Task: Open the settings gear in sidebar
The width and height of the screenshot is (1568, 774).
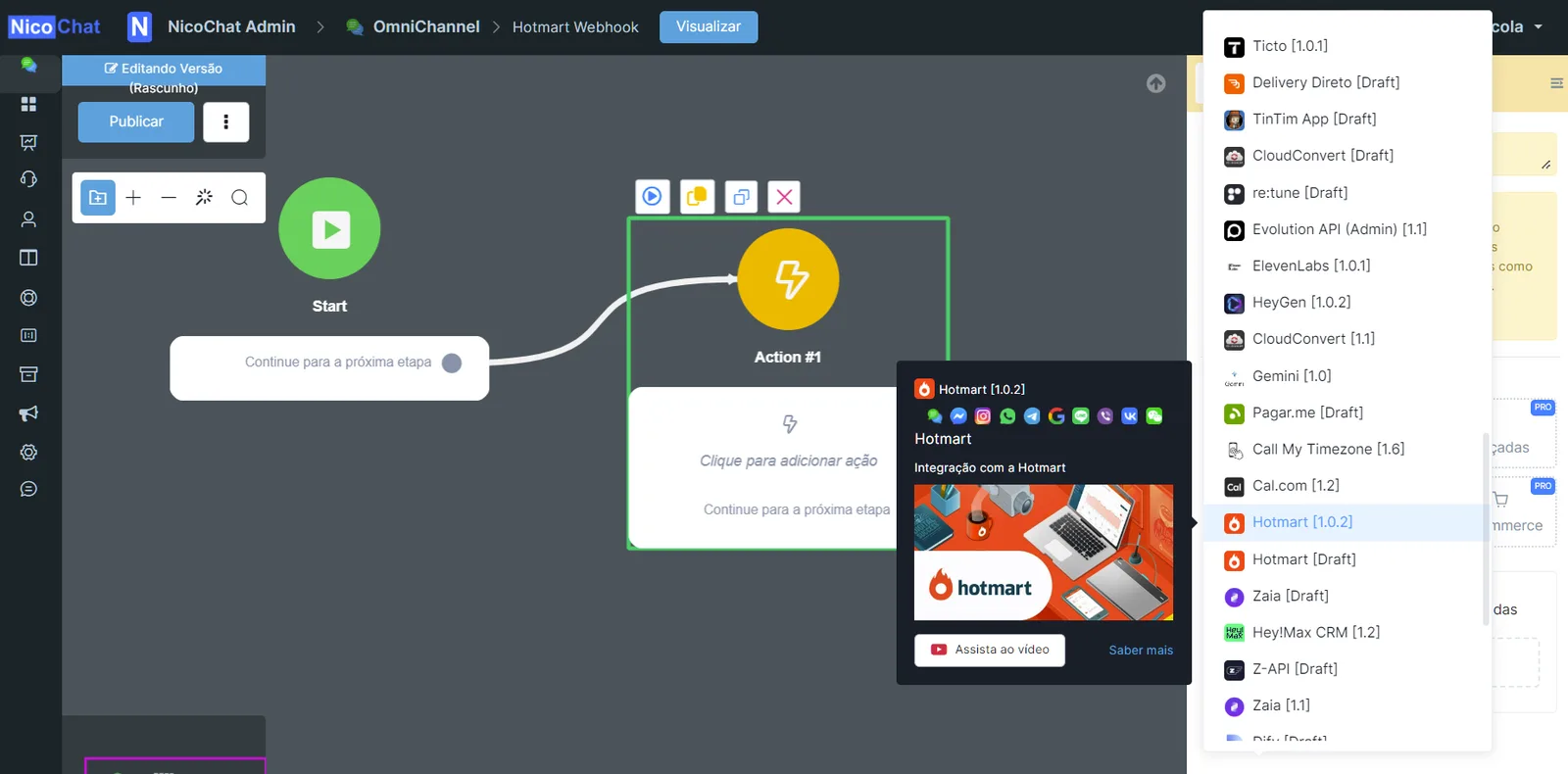Action: 28,452
